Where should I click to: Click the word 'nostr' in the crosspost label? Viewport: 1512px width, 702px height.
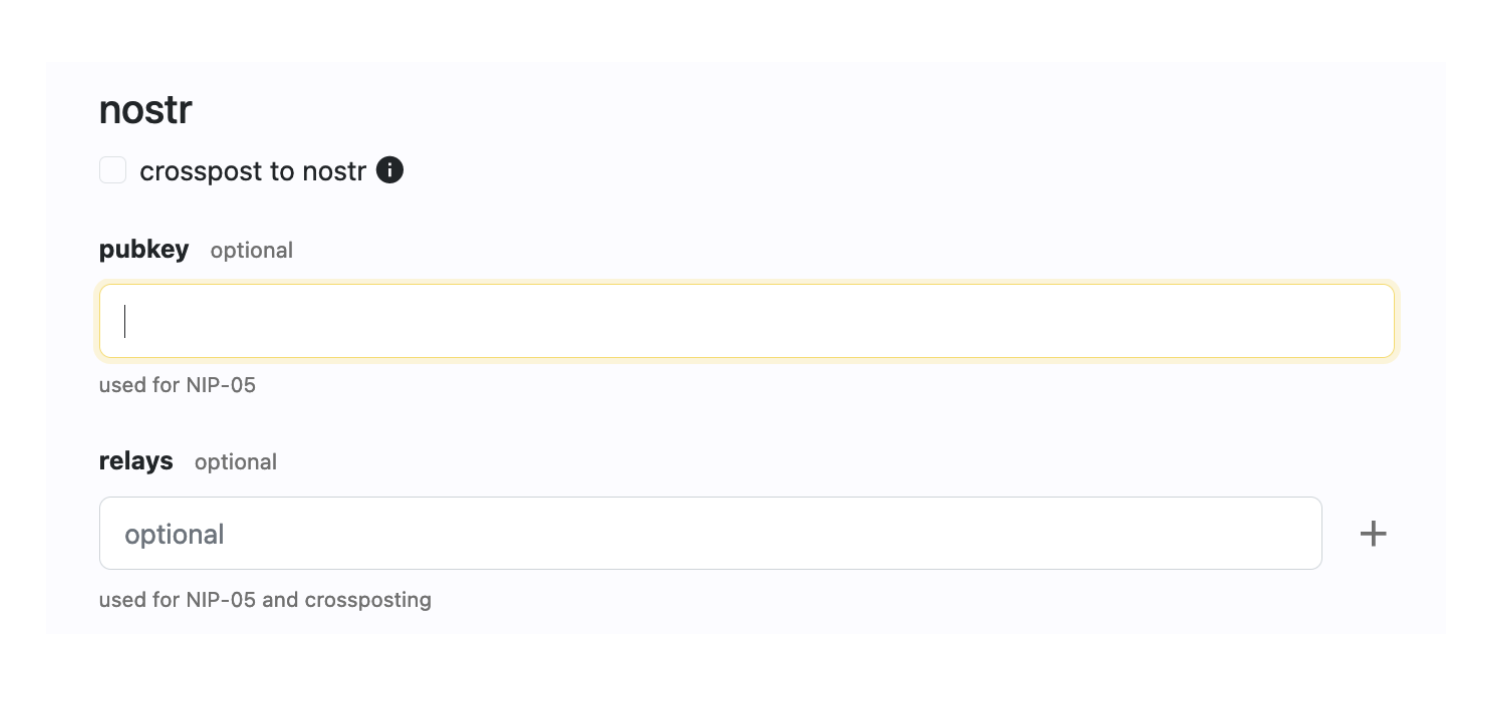[x=335, y=172]
